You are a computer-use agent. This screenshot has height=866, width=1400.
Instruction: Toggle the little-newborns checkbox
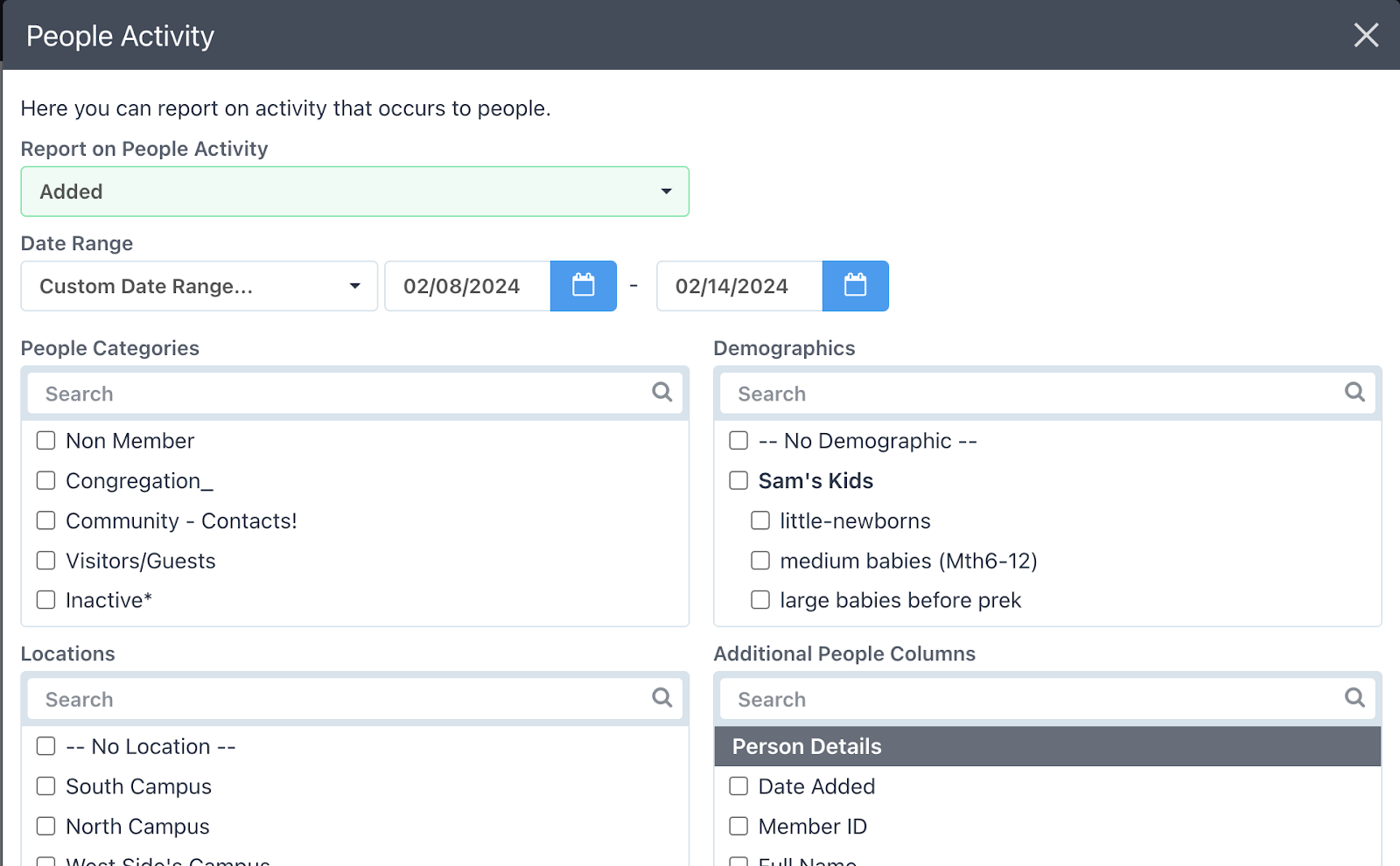click(x=761, y=521)
